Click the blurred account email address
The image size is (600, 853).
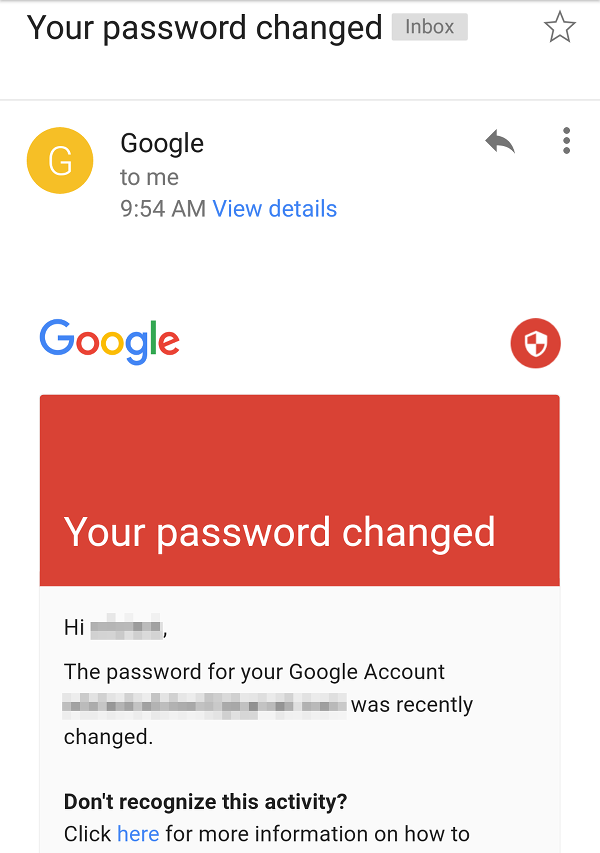click(200, 704)
